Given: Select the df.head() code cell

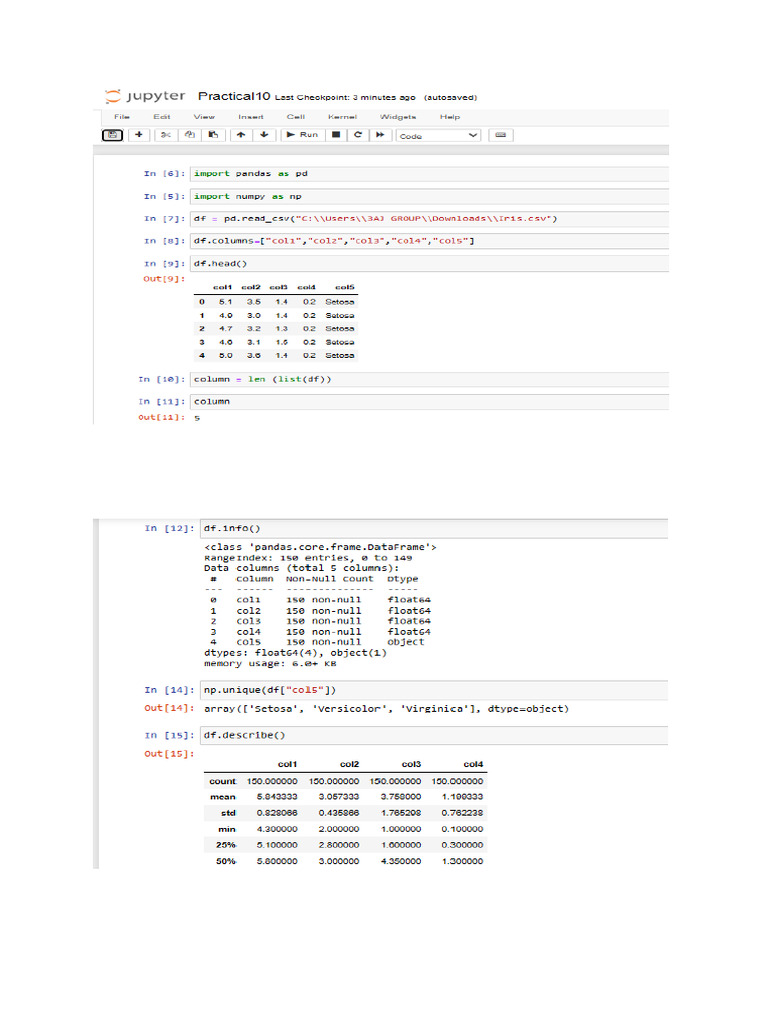Looking at the screenshot, I should pyautogui.click(x=430, y=264).
